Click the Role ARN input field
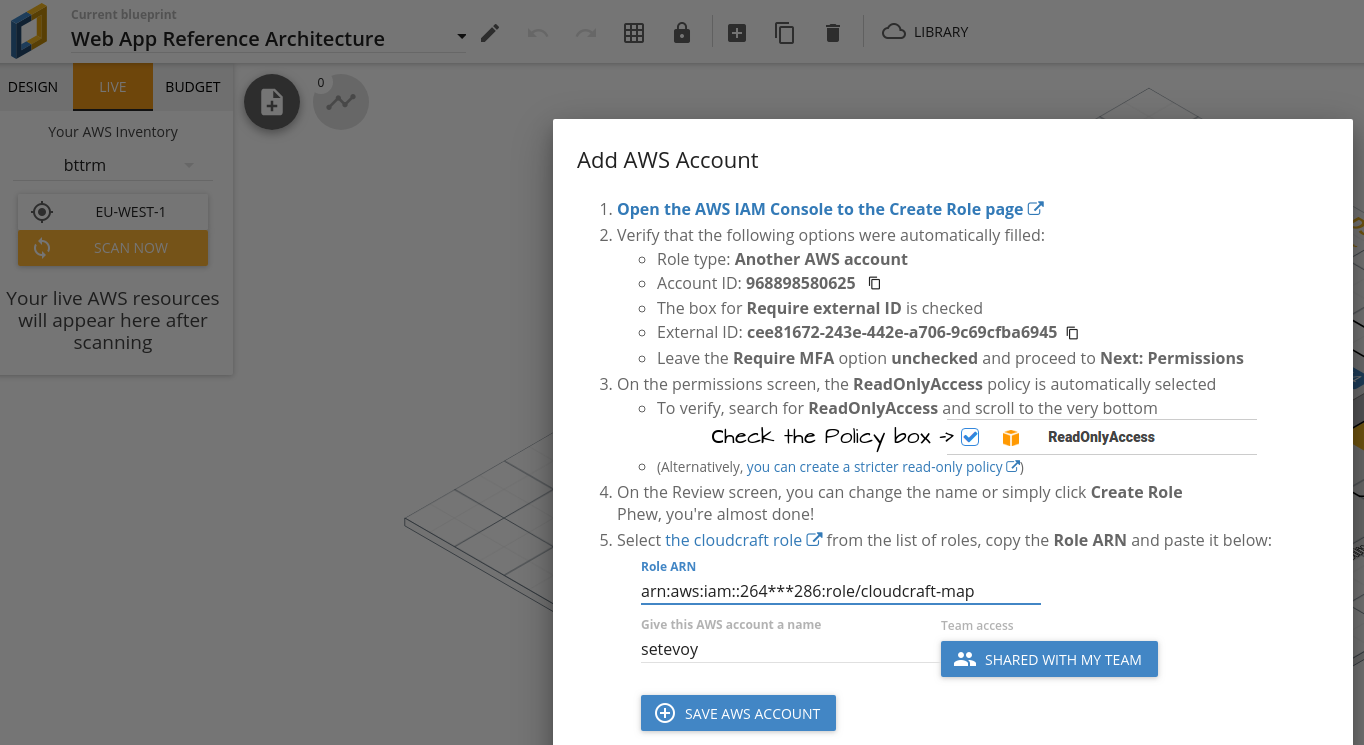This screenshot has height=745, width=1364. pos(840,592)
